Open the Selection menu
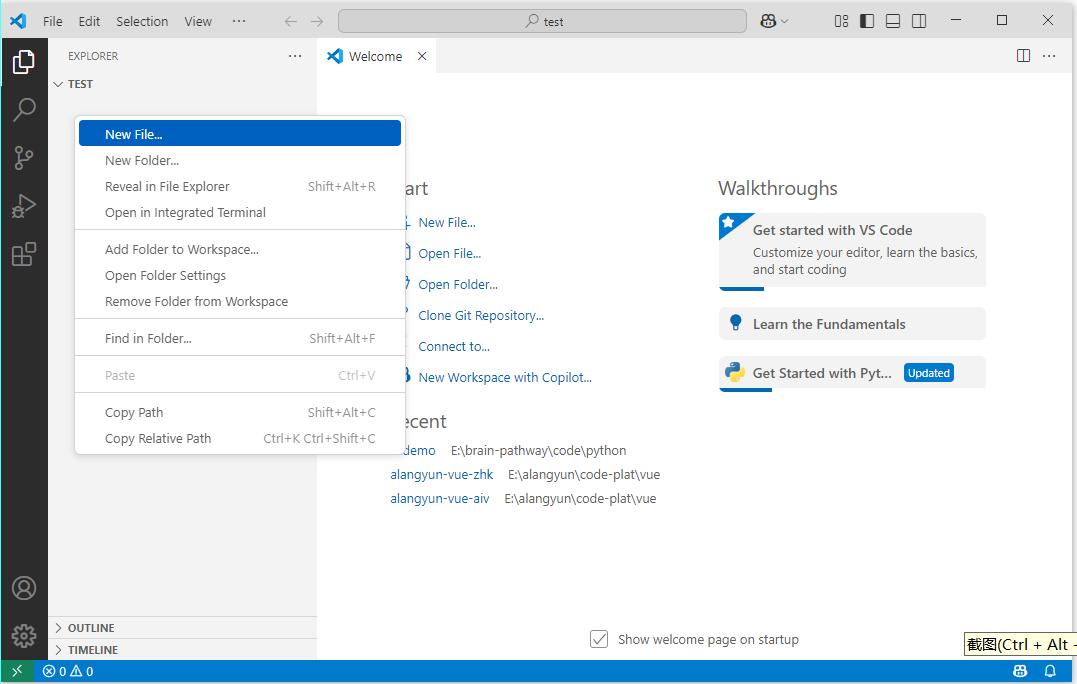Image resolution: width=1077 pixels, height=684 pixels. pyautogui.click(x=142, y=21)
